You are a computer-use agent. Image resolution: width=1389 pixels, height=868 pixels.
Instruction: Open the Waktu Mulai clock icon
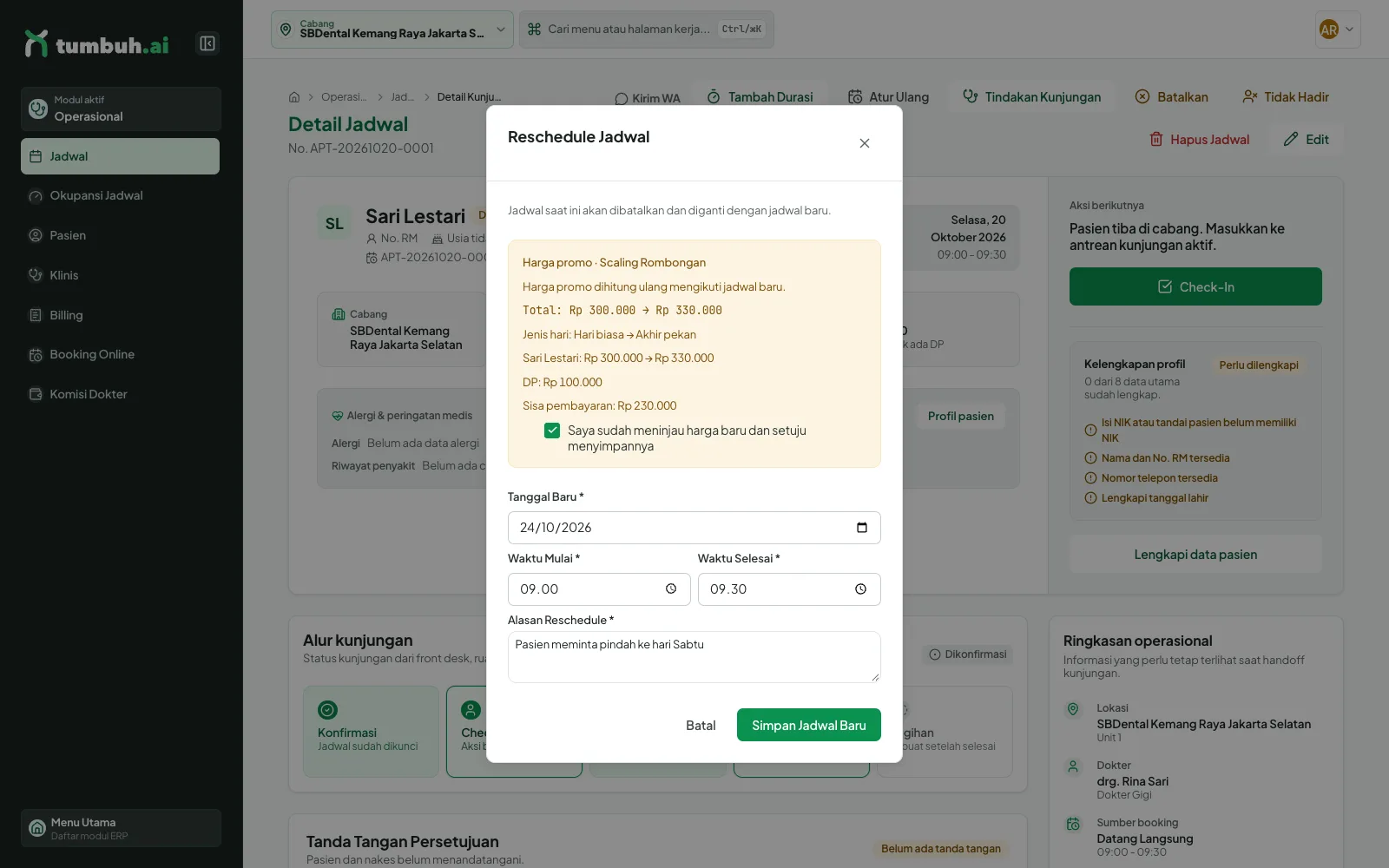click(x=671, y=589)
